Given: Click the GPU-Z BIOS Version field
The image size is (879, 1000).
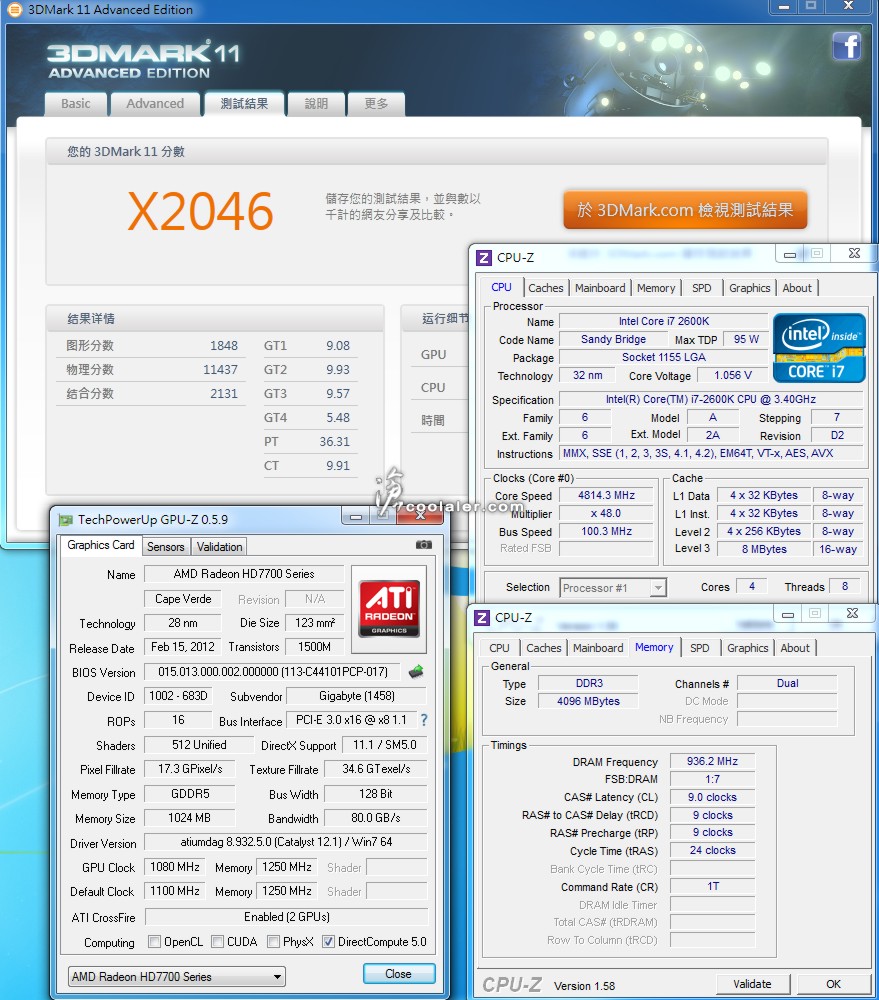Looking at the screenshot, I should tap(273, 672).
